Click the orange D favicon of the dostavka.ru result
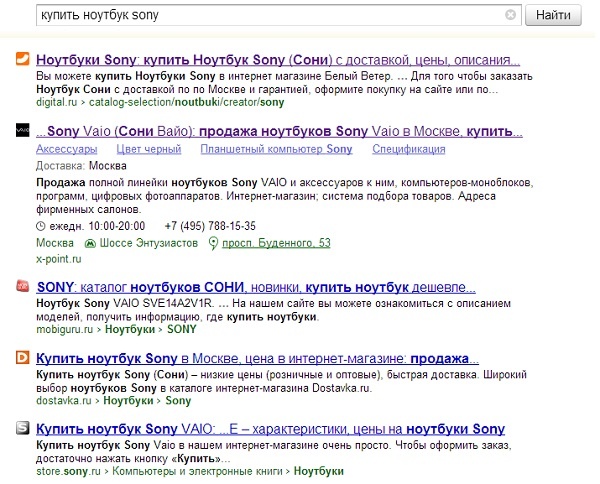Screen dimensions: 600x484 pyautogui.click(x=22, y=357)
